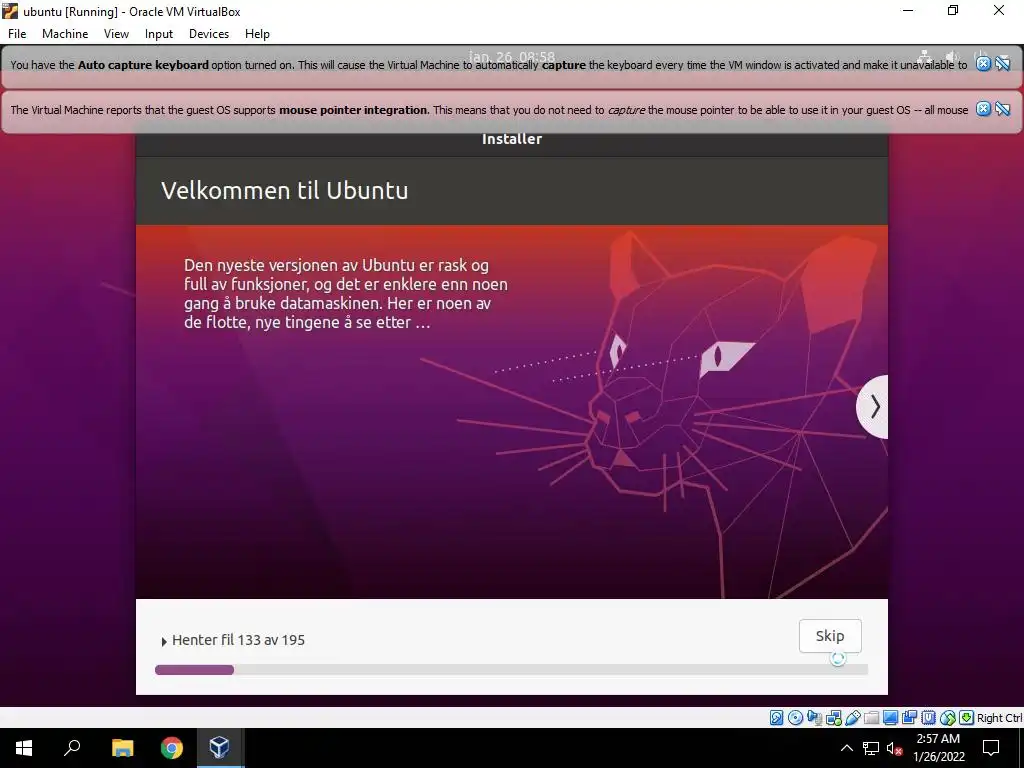Click the shared folders indicator in VirtualBox status bar
Image resolution: width=1024 pixels, height=768 pixels.
point(871,718)
